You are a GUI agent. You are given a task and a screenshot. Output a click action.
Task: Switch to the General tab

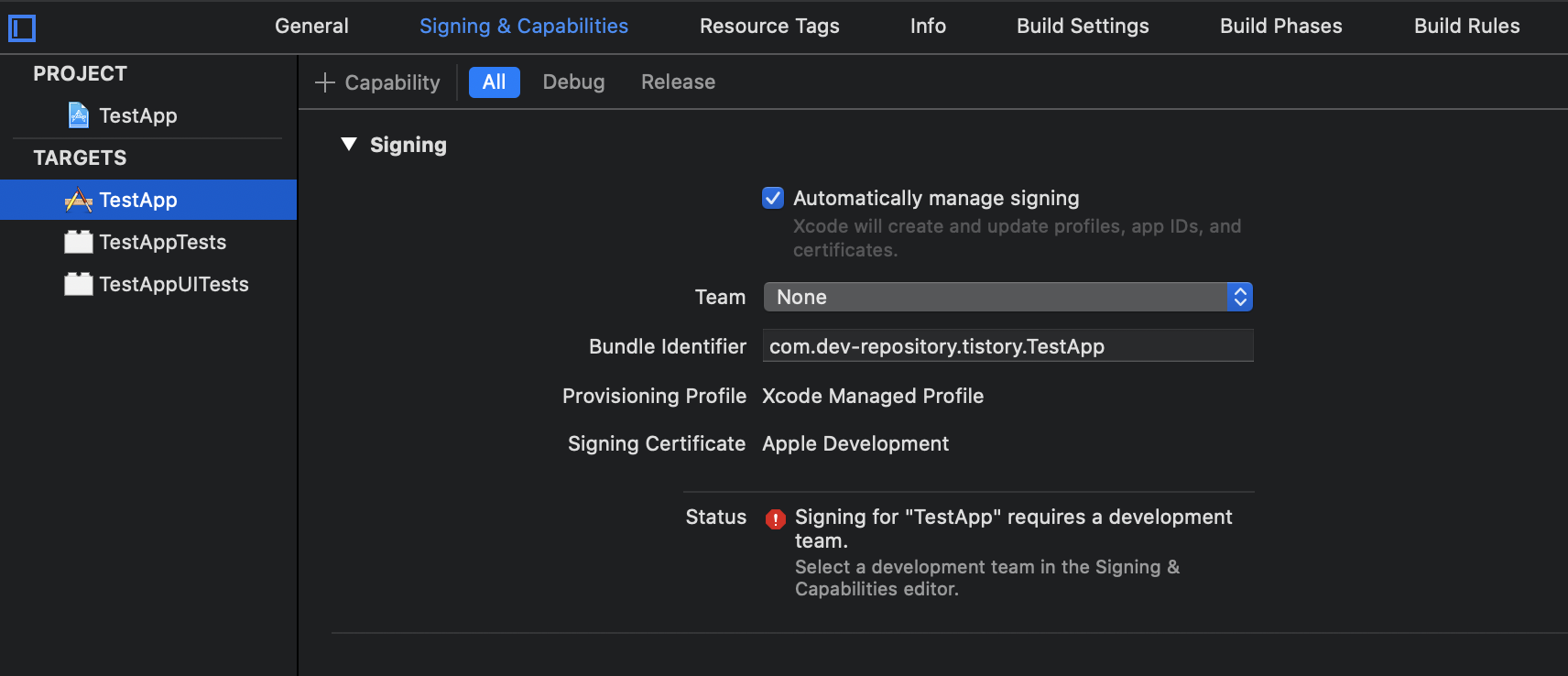coord(311,26)
